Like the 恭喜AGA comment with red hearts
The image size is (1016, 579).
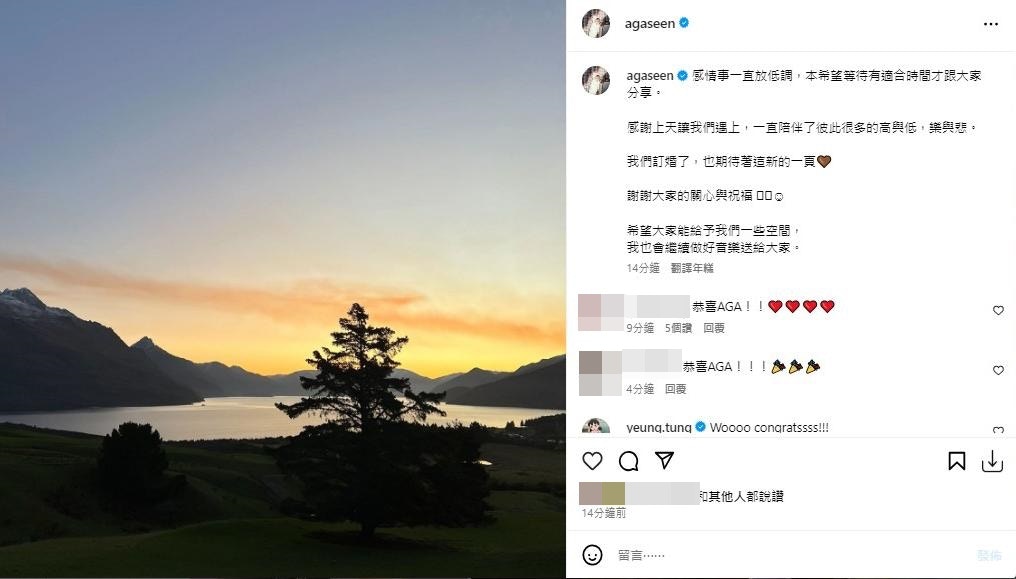tap(998, 311)
